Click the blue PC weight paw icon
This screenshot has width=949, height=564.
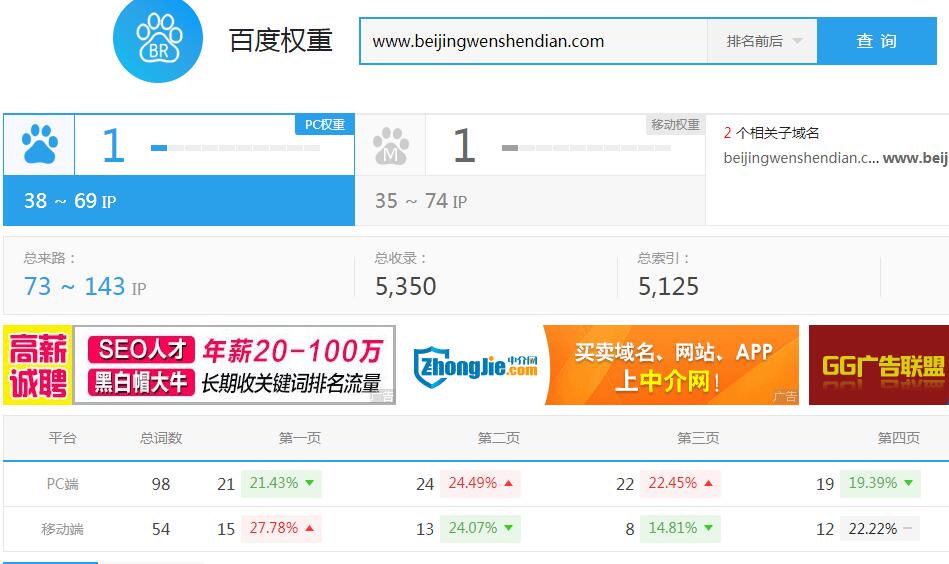coord(39,146)
